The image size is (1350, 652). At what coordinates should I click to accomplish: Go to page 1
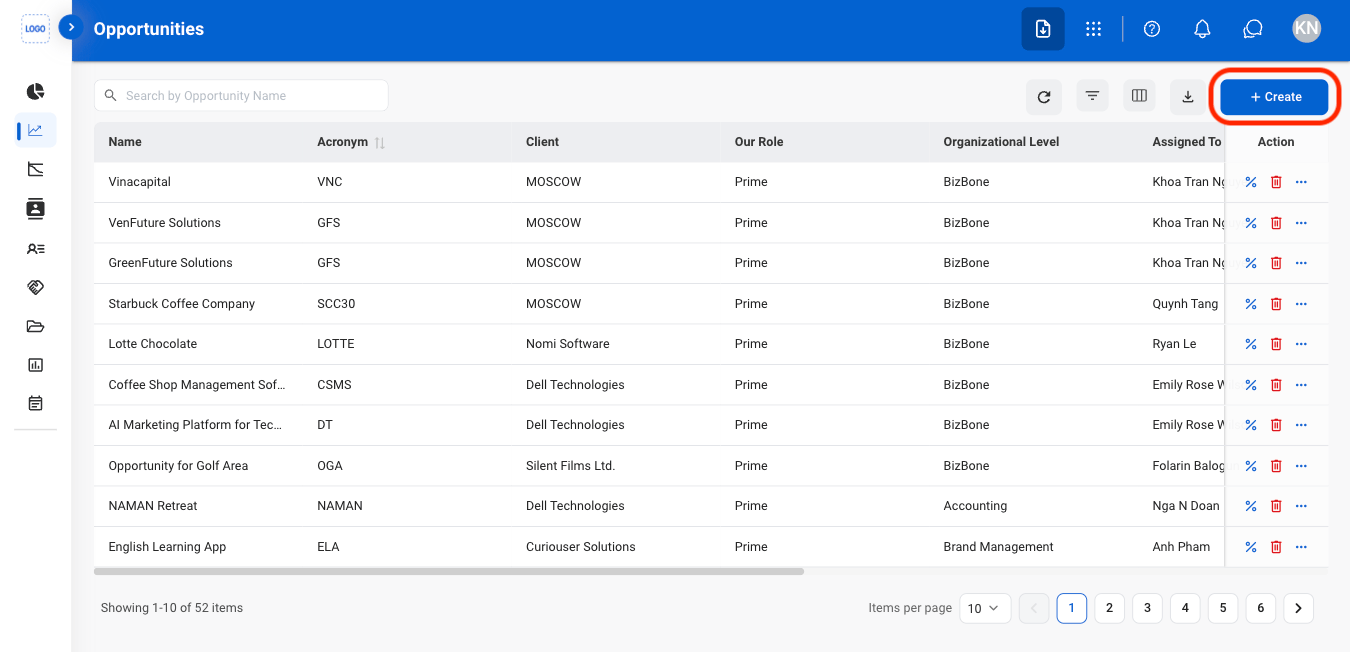tap(1071, 608)
